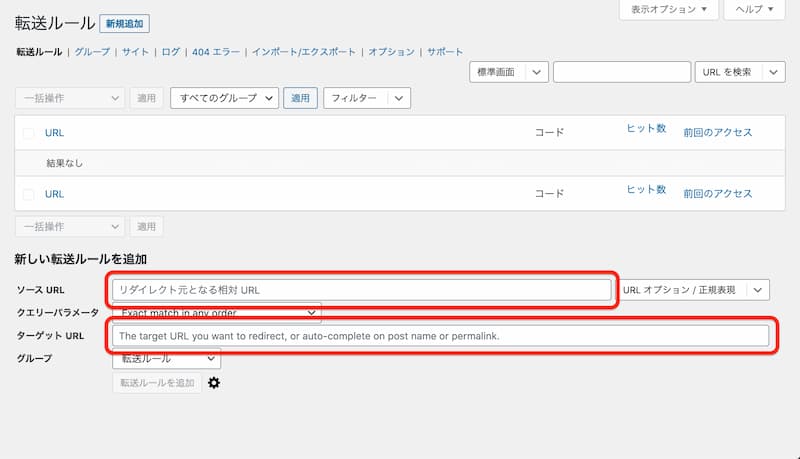Expand 表示オプション panel
Viewport: 800px width, 459px height.
[668, 9]
